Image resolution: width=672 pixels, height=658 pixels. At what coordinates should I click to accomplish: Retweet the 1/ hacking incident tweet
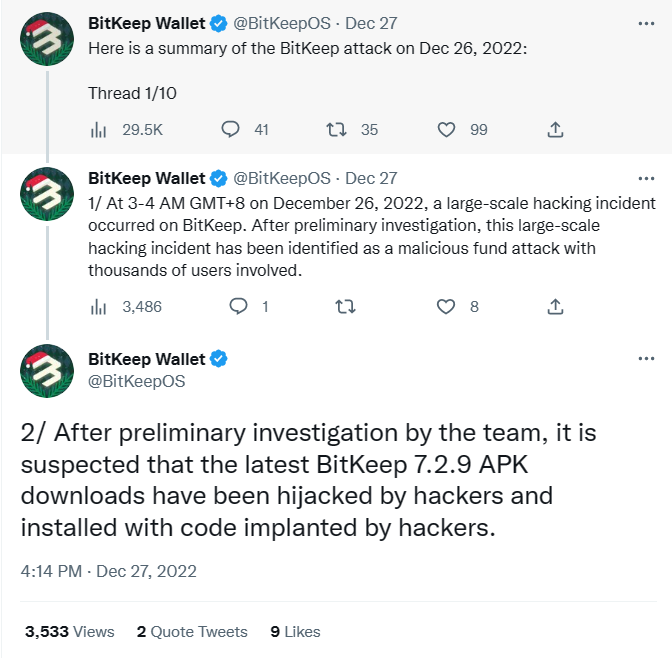345,306
